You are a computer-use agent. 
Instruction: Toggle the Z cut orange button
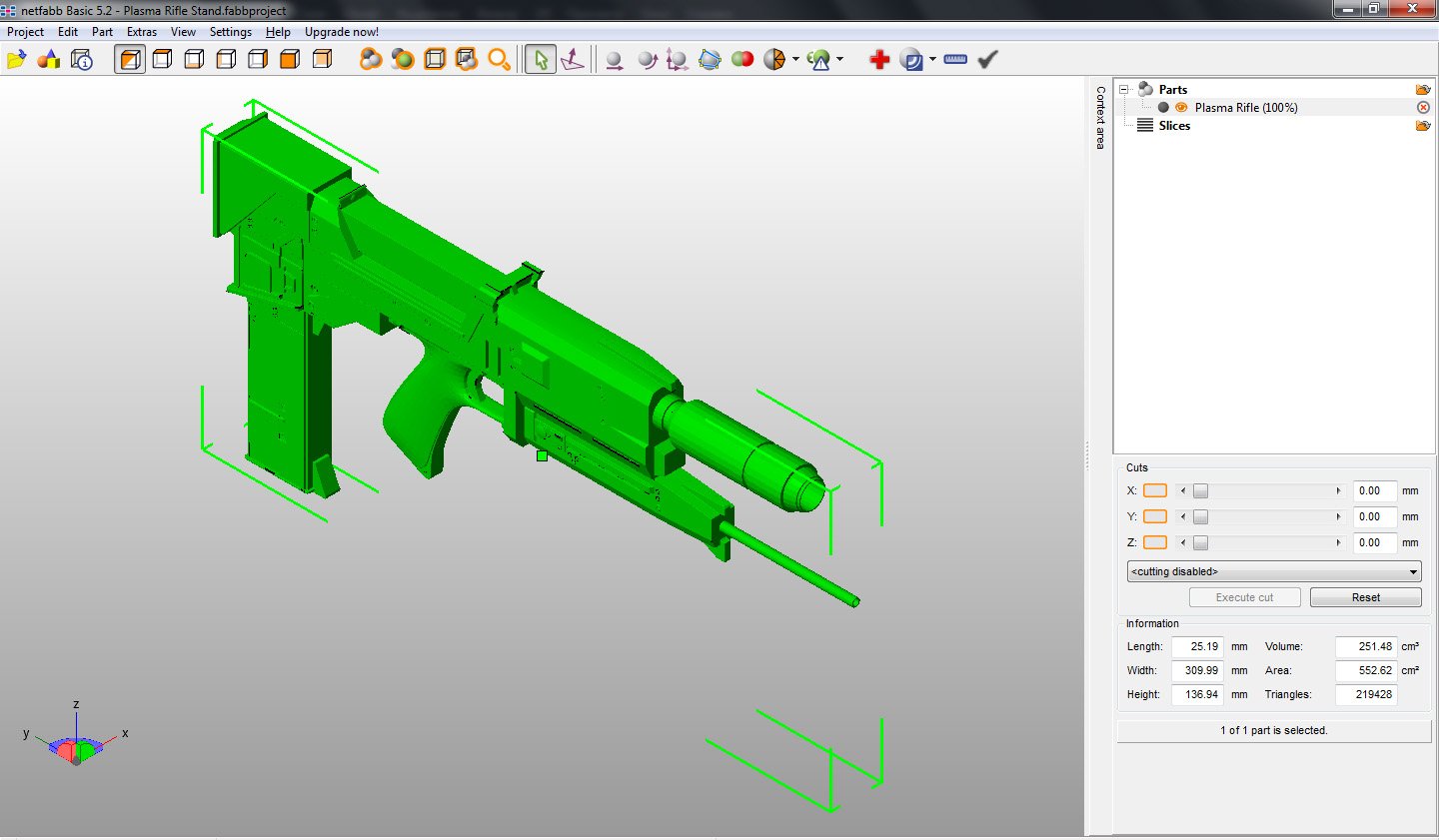coord(1155,542)
